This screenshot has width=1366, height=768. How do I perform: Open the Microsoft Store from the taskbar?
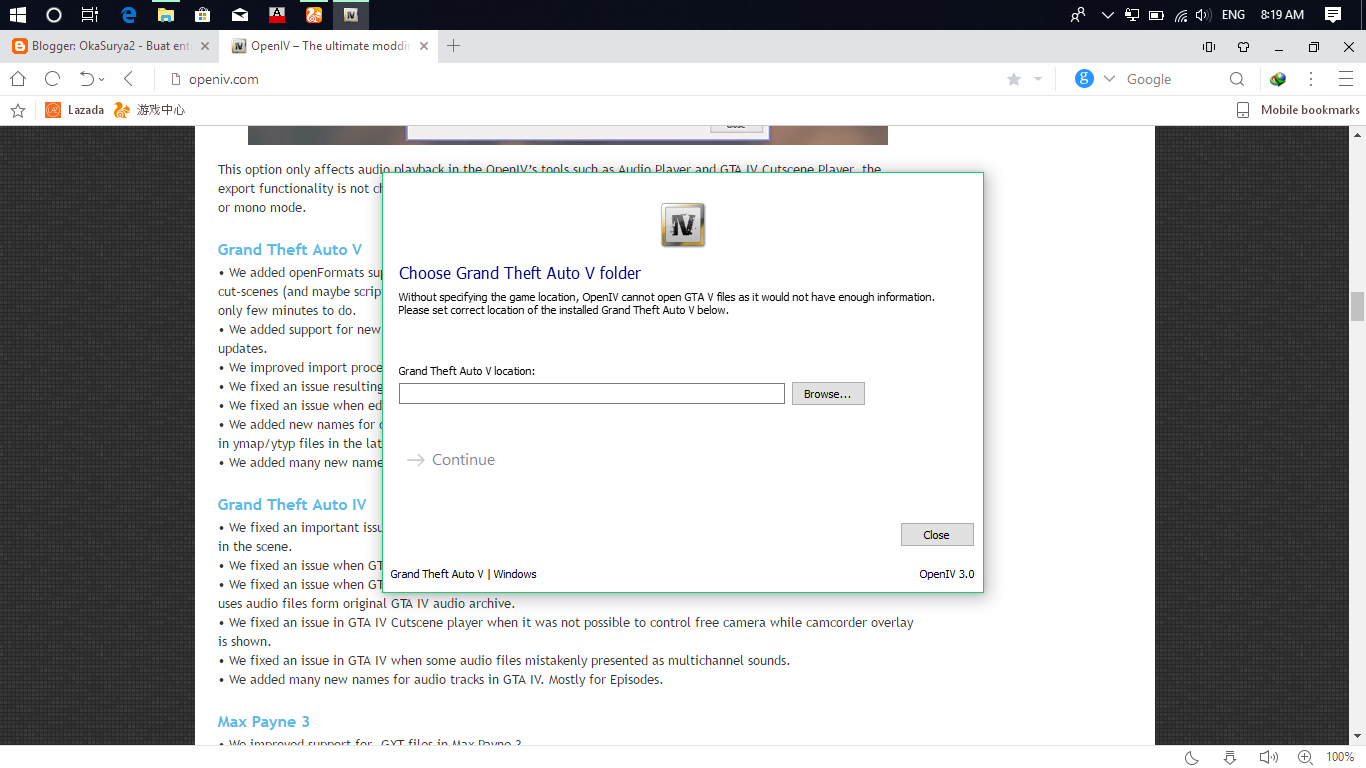coord(202,15)
